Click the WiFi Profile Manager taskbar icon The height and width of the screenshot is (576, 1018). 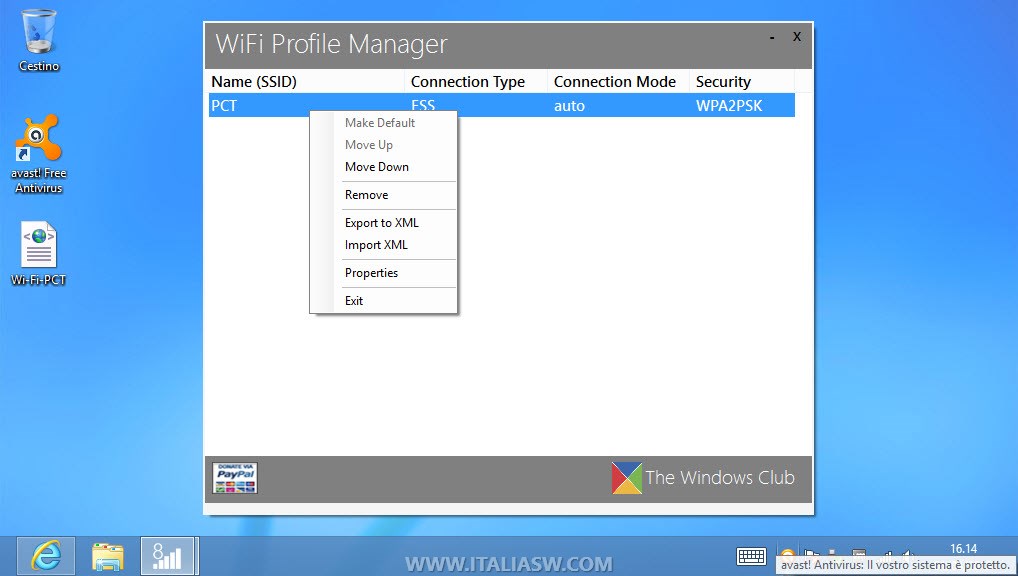(x=168, y=556)
